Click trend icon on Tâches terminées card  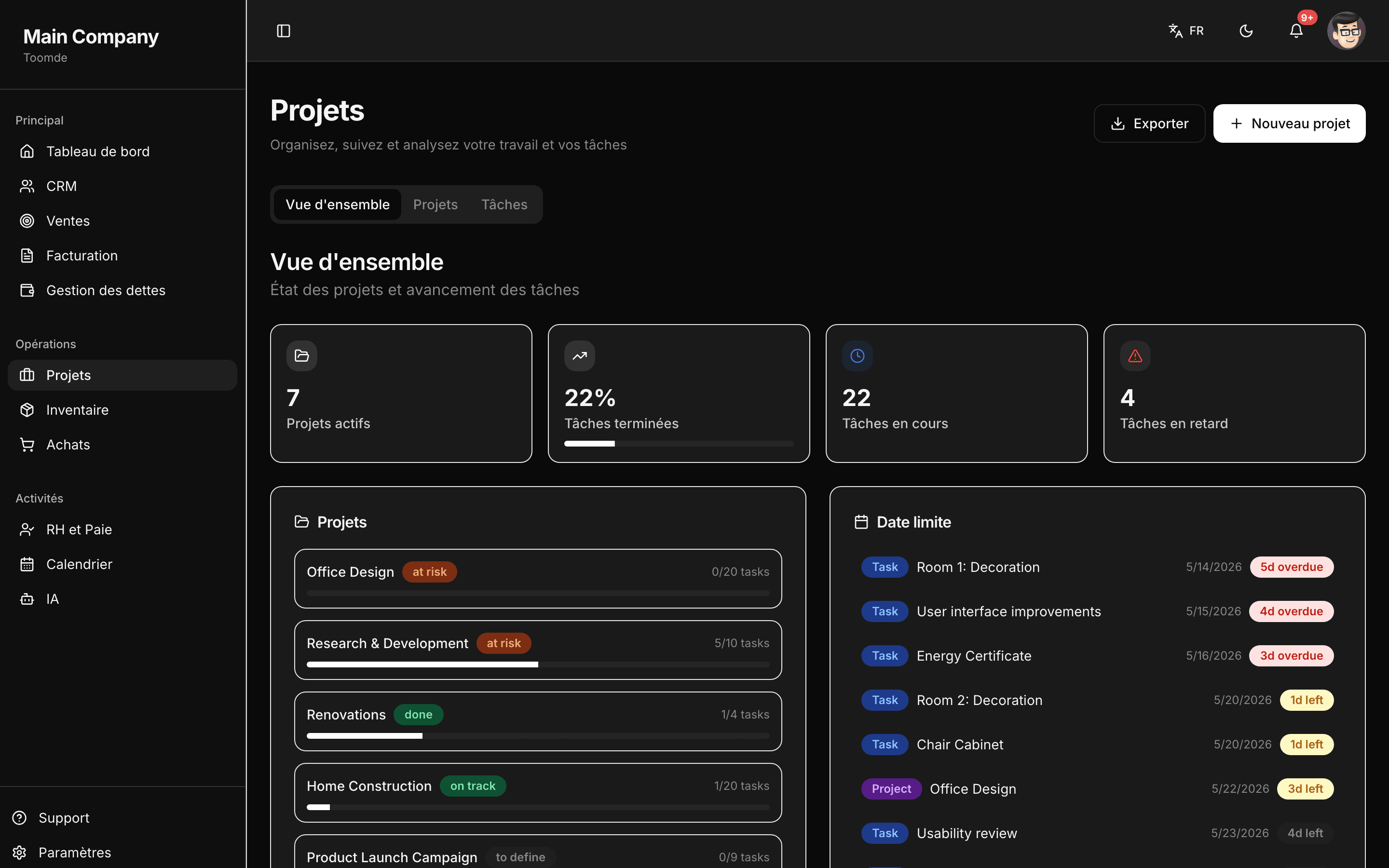(580, 356)
